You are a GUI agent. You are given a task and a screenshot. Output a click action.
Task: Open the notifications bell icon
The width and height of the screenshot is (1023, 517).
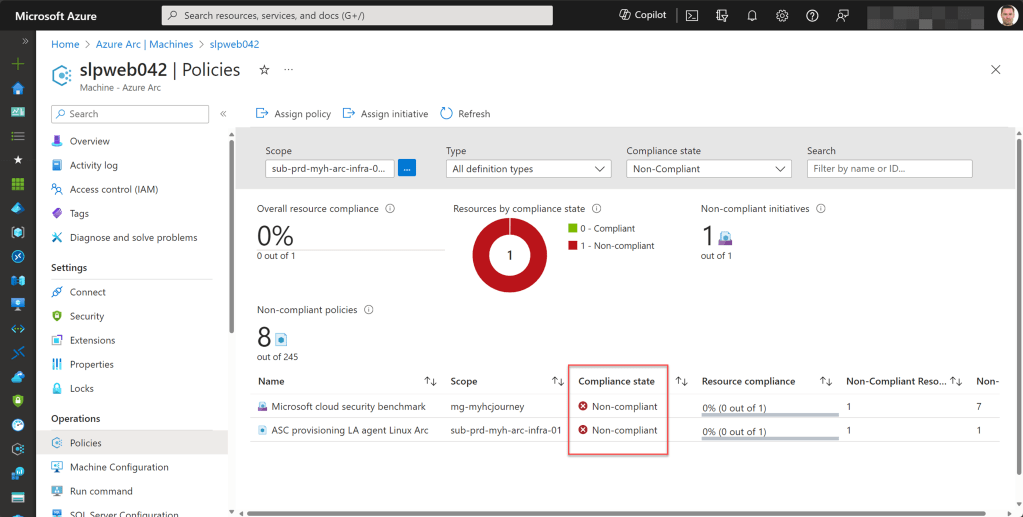(x=752, y=16)
